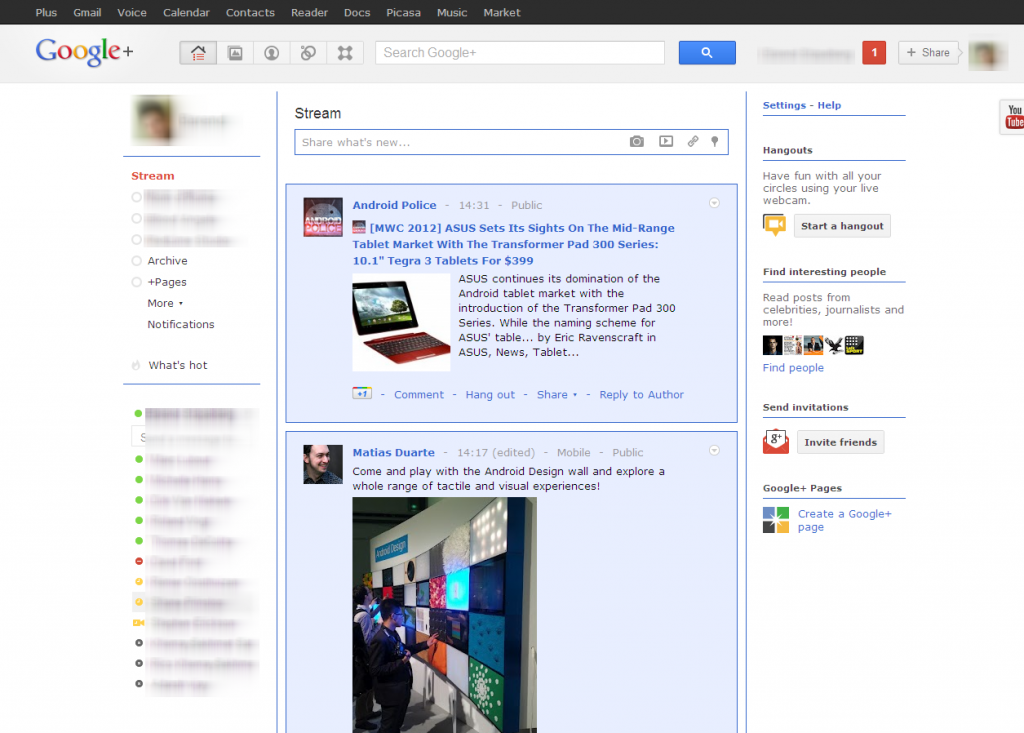Select the +Pages stream filter
Screen dimensions: 1024x733
pyautogui.click(x=167, y=282)
